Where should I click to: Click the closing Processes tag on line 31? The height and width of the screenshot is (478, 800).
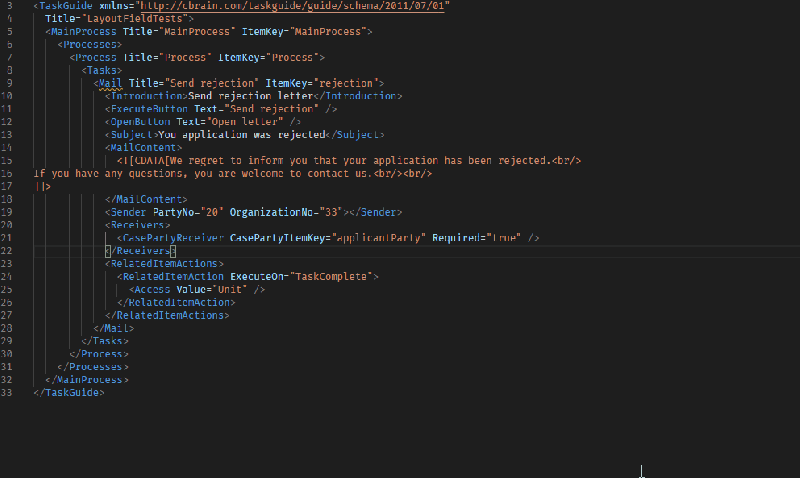[93, 367]
